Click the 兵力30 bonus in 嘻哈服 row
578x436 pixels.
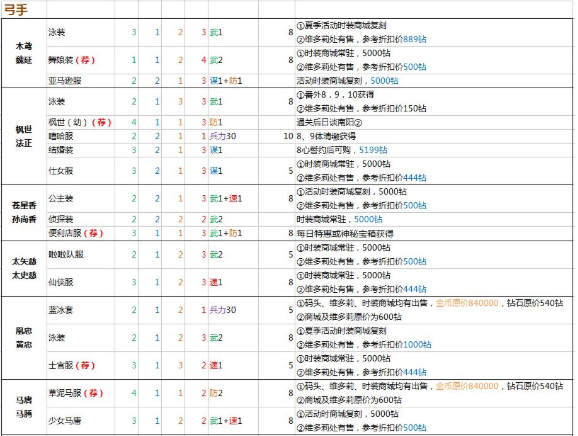point(223,136)
